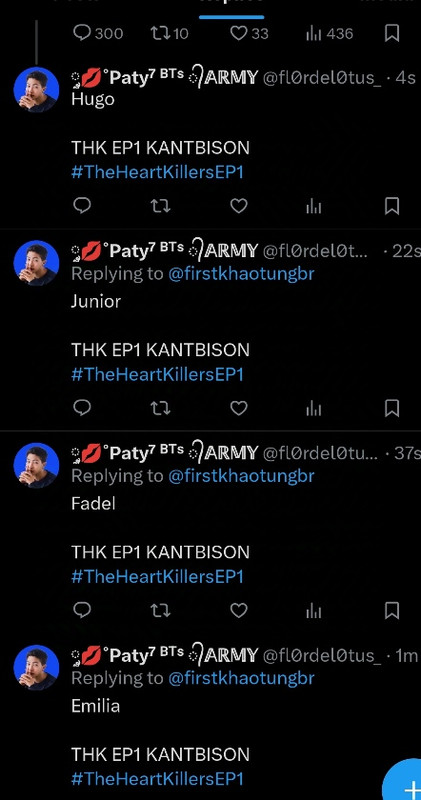View analytics showing 436 views
Screen dimensions: 421x800
329,34
